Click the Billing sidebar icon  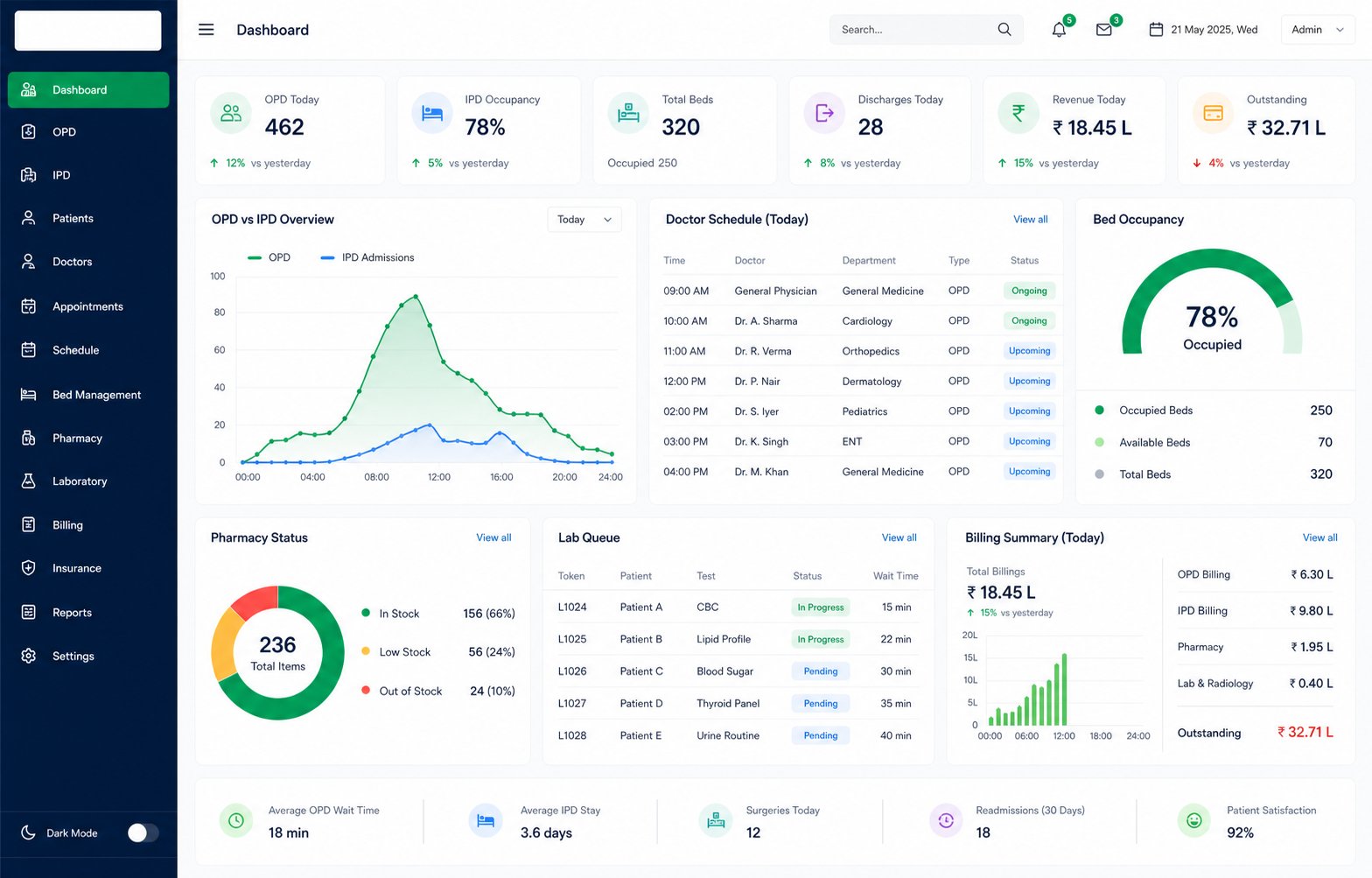[x=28, y=524]
